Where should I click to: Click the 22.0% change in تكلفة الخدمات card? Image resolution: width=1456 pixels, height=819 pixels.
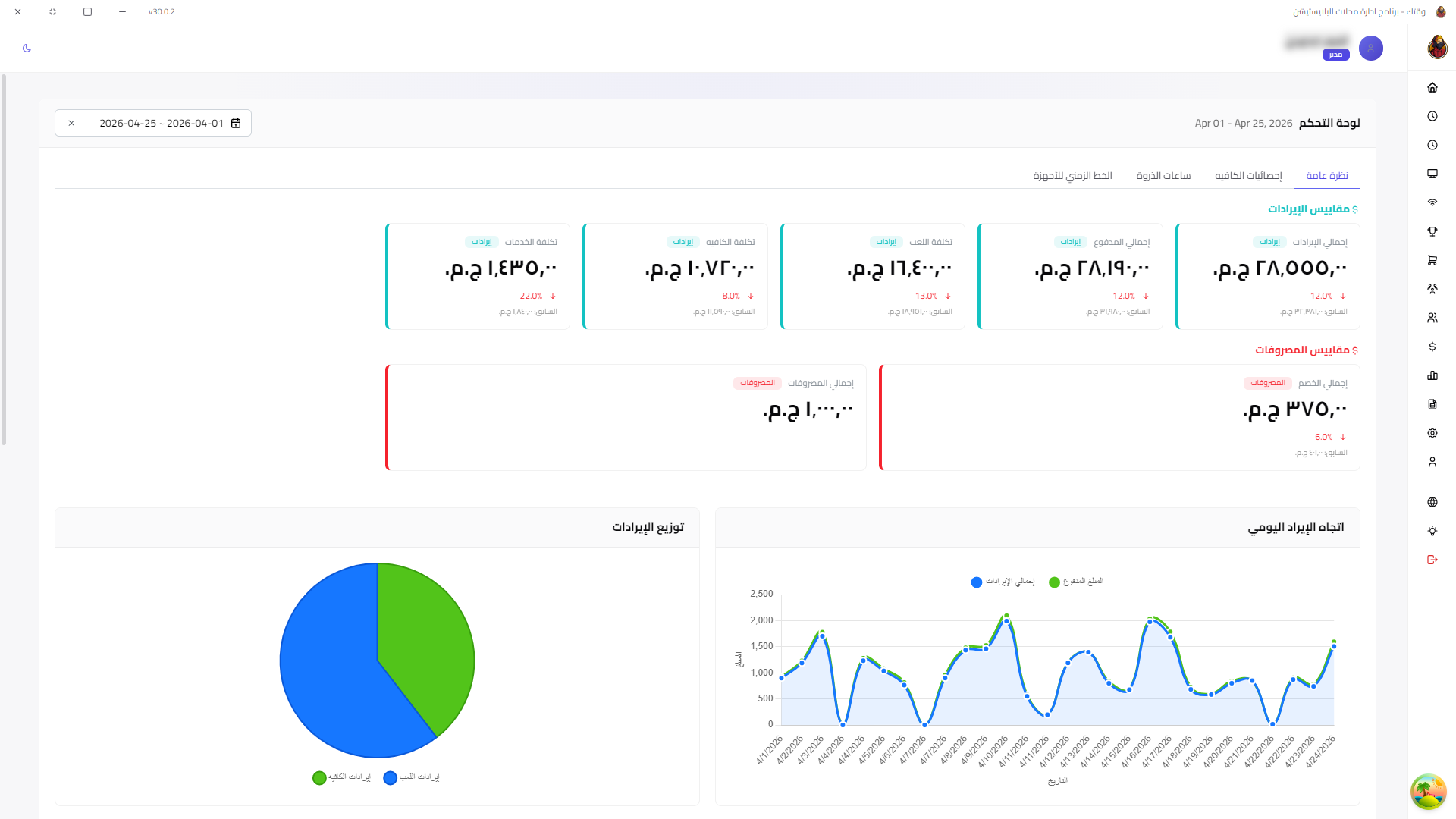[x=531, y=297]
